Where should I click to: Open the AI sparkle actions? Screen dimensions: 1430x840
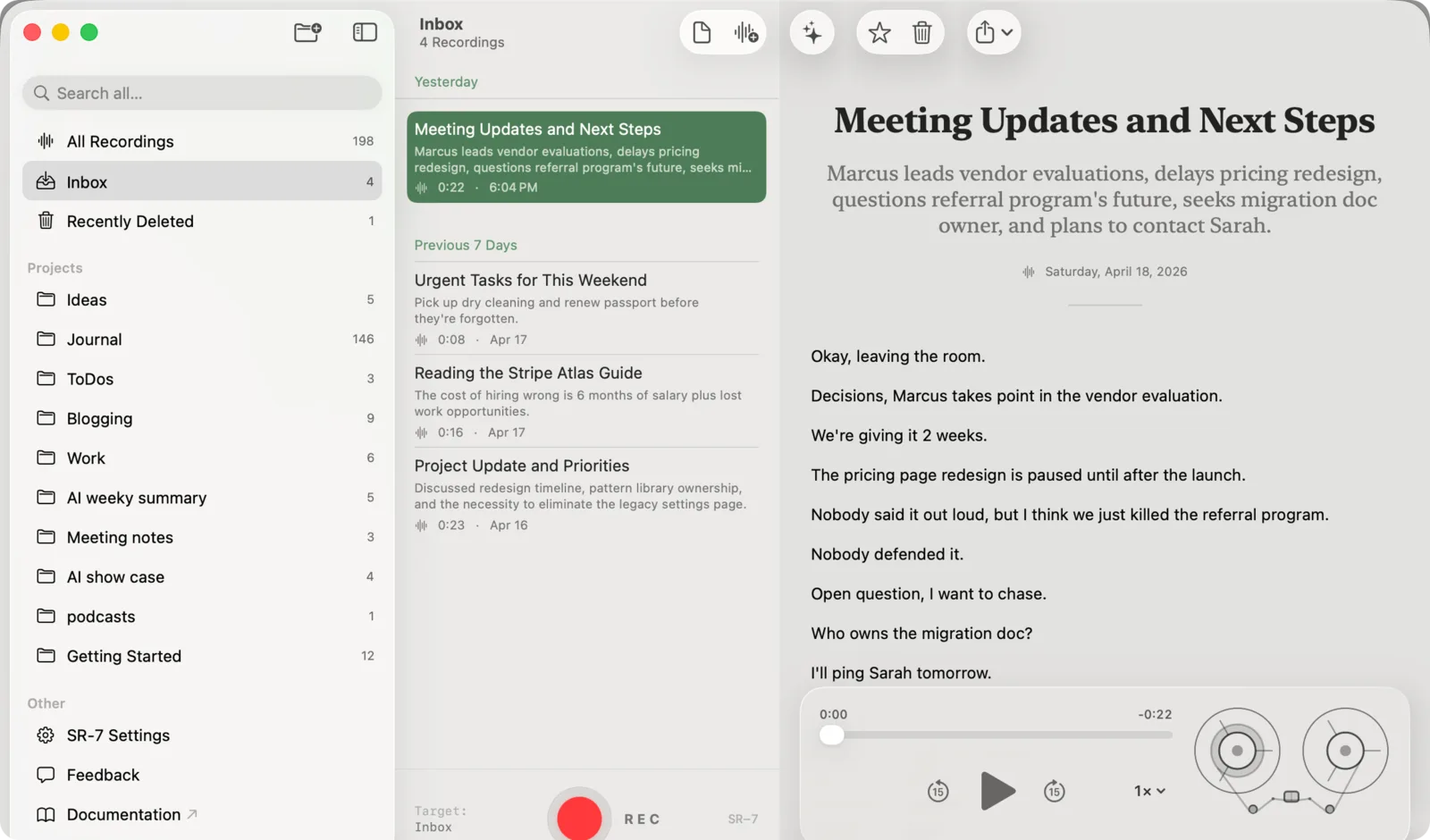pyautogui.click(x=812, y=33)
